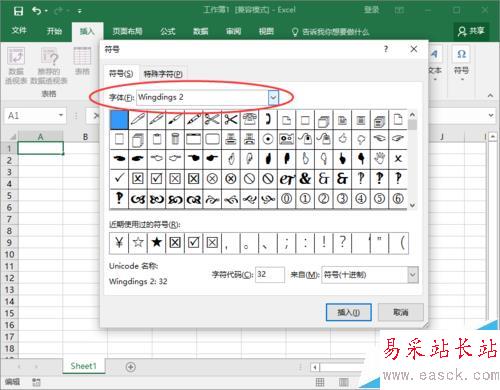
Task: Pick the question mark from recent symbols
Action: click(x=343, y=243)
